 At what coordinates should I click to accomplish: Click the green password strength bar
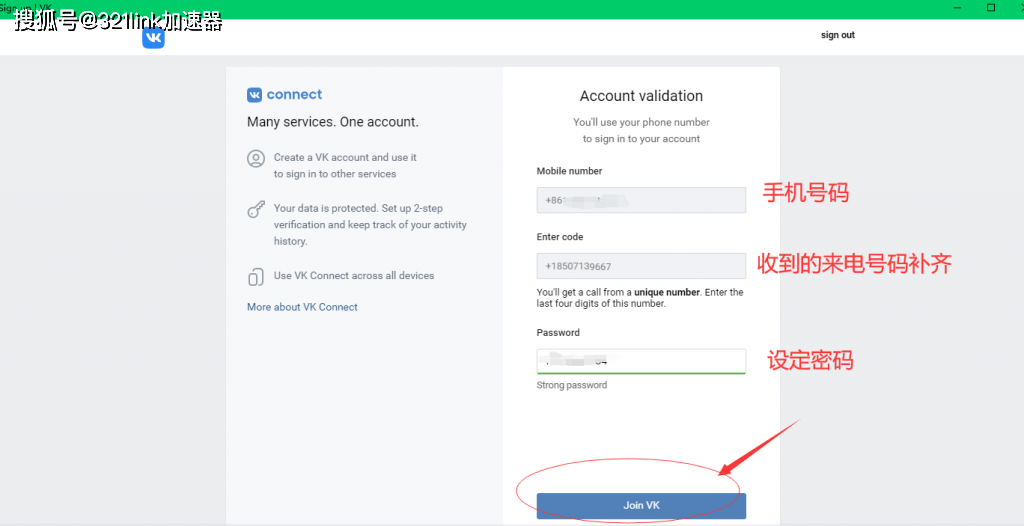pyautogui.click(x=641, y=373)
